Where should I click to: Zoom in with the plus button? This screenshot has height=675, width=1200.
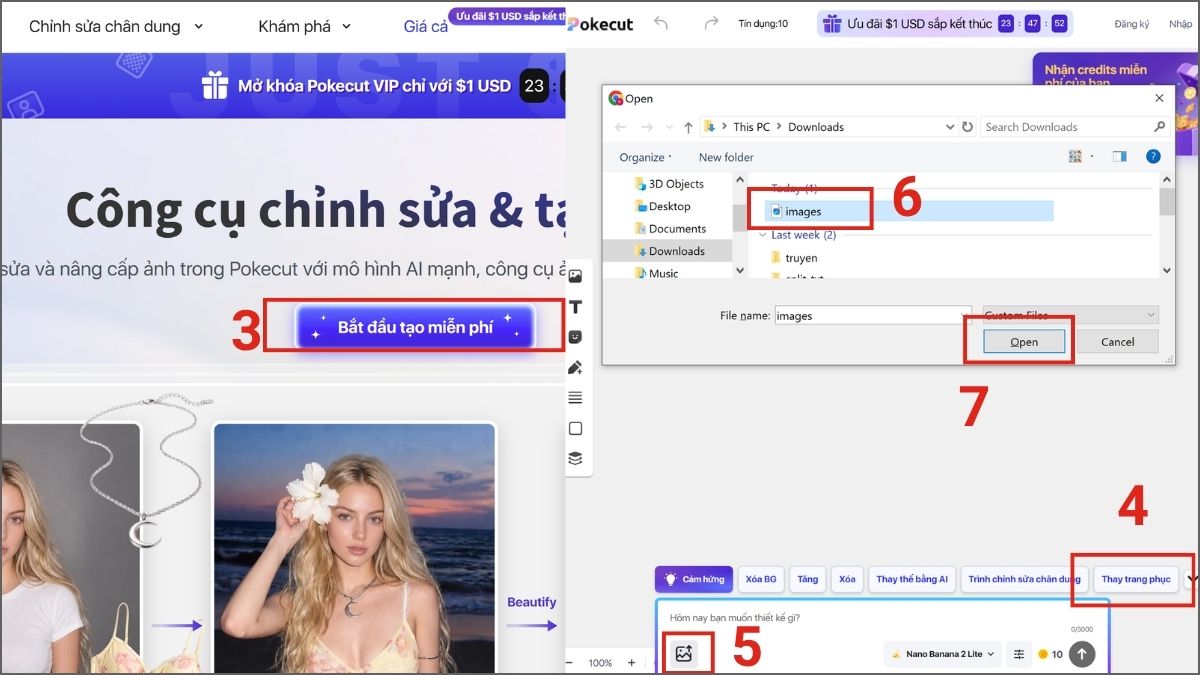point(631,662)
